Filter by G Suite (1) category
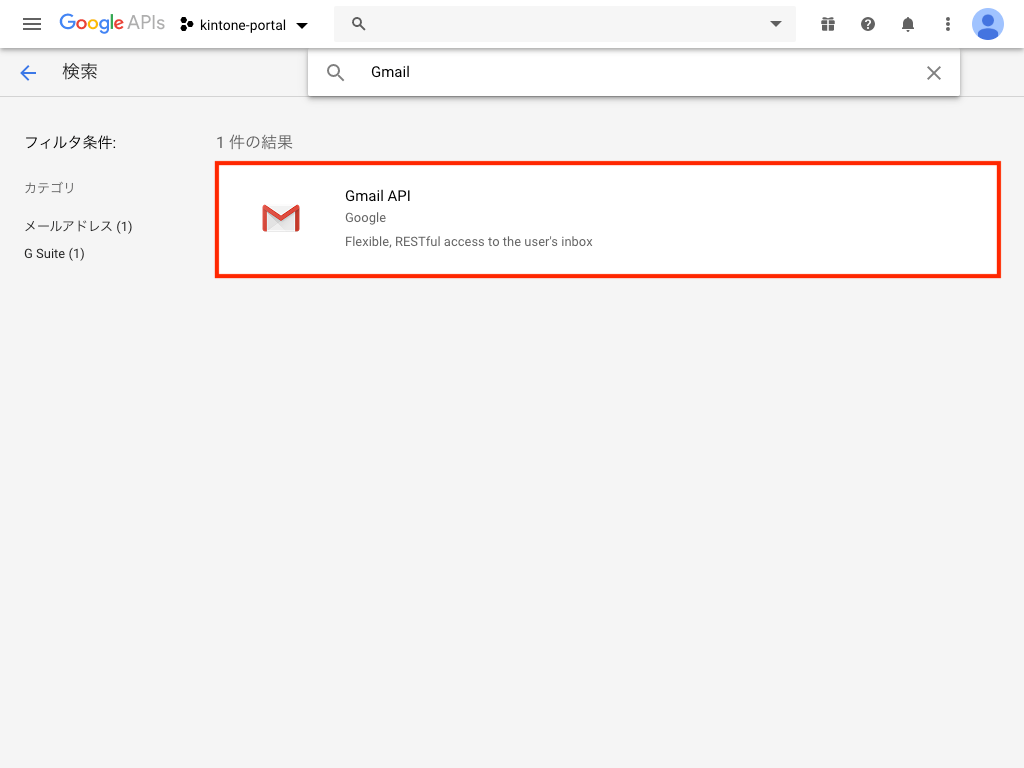The width and height of the screenshot is (1024, 768). pyautogui.click(x=54, y=254)
